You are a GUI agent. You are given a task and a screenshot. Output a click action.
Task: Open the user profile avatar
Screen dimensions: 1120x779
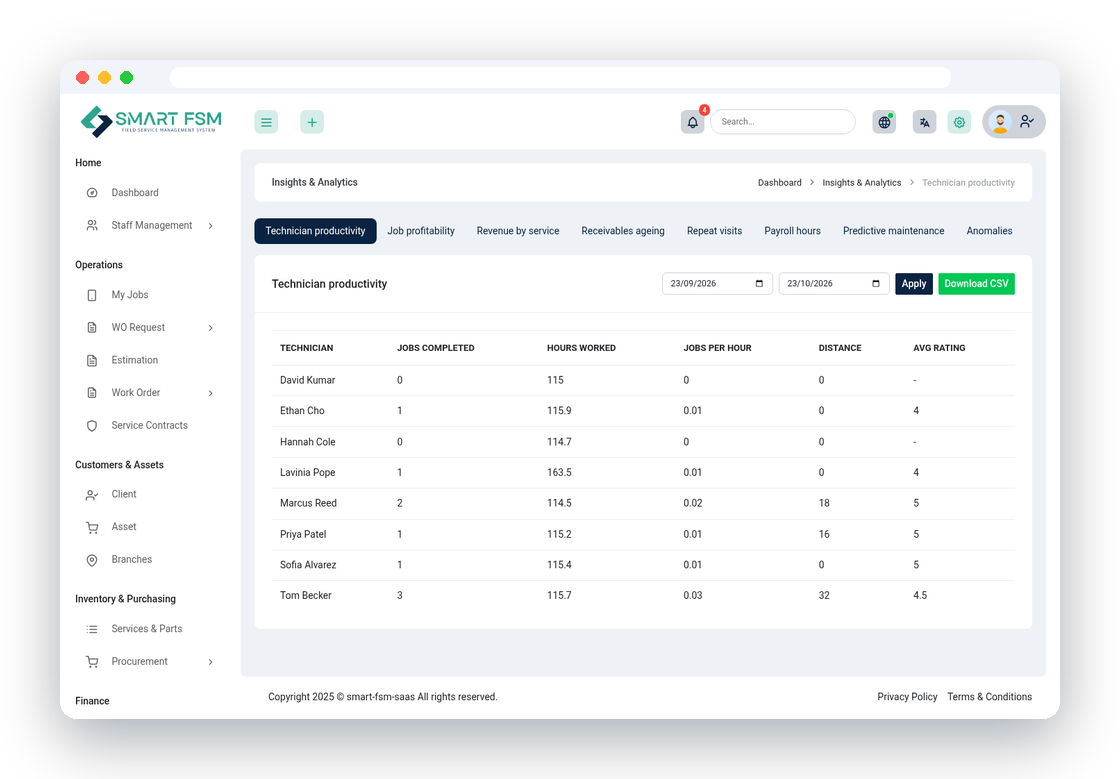1001,122
